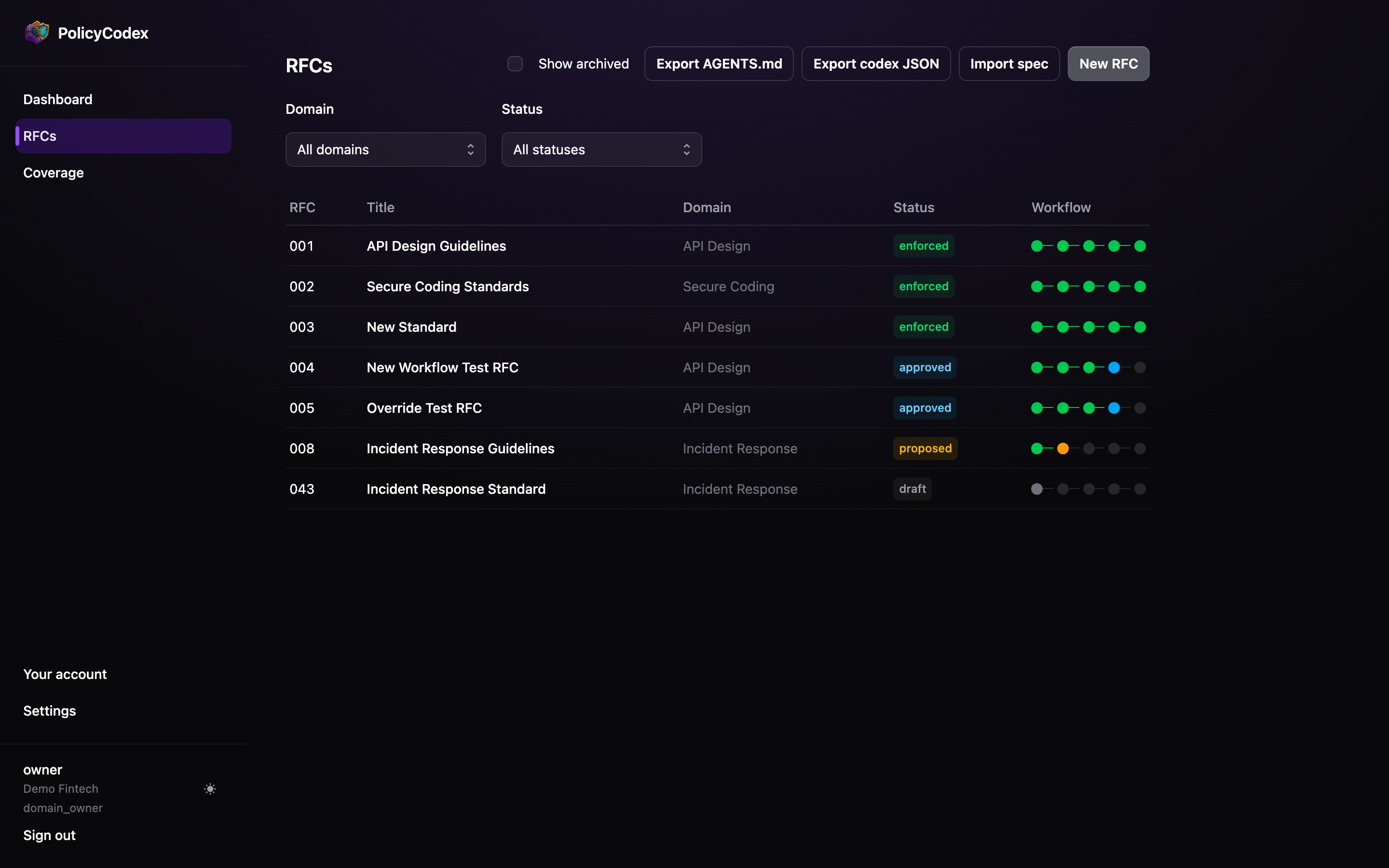The height and width of the screenshot is (868, 1389).
Task: Click domain_owner role label
Action: [x=63, y=808]
